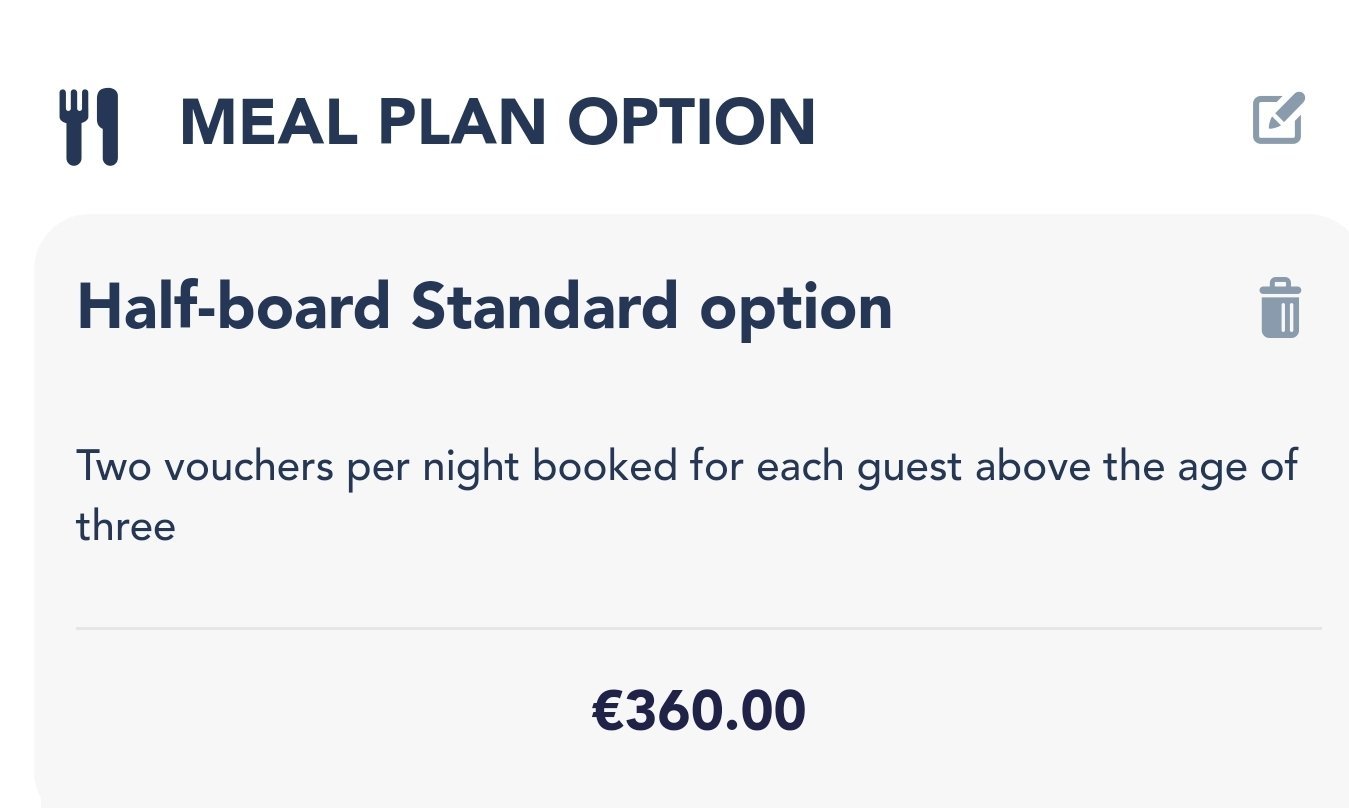Click the Half-board Standard option title
The width and height of the screenshot is (1349, 808).
tap(485, 307)
